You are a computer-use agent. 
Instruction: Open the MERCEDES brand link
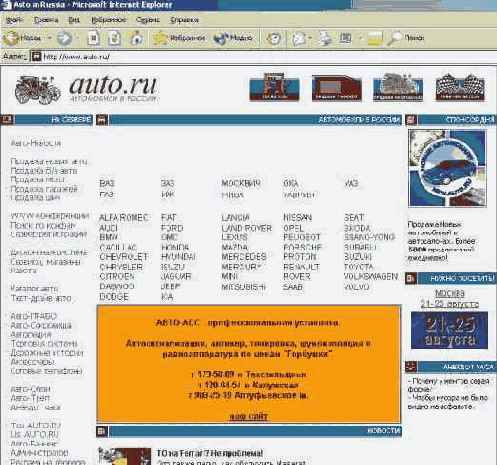click(244, 257)
